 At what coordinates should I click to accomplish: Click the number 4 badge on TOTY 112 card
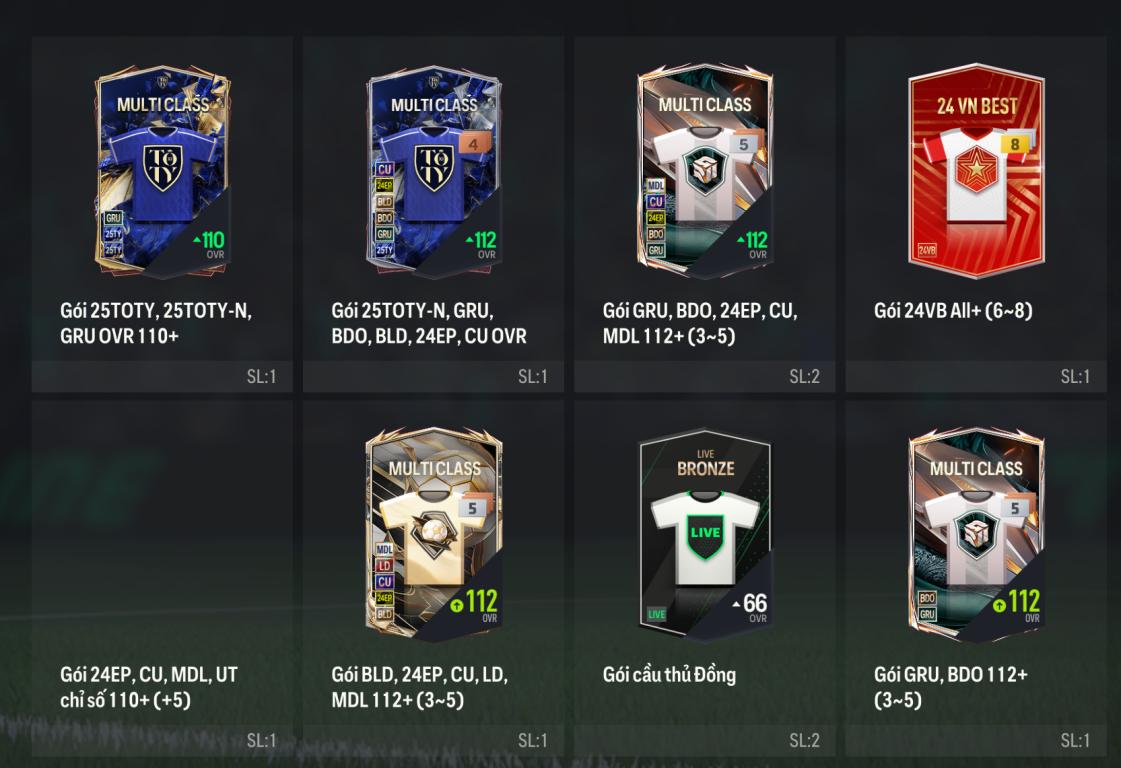[x=474, y=144]
